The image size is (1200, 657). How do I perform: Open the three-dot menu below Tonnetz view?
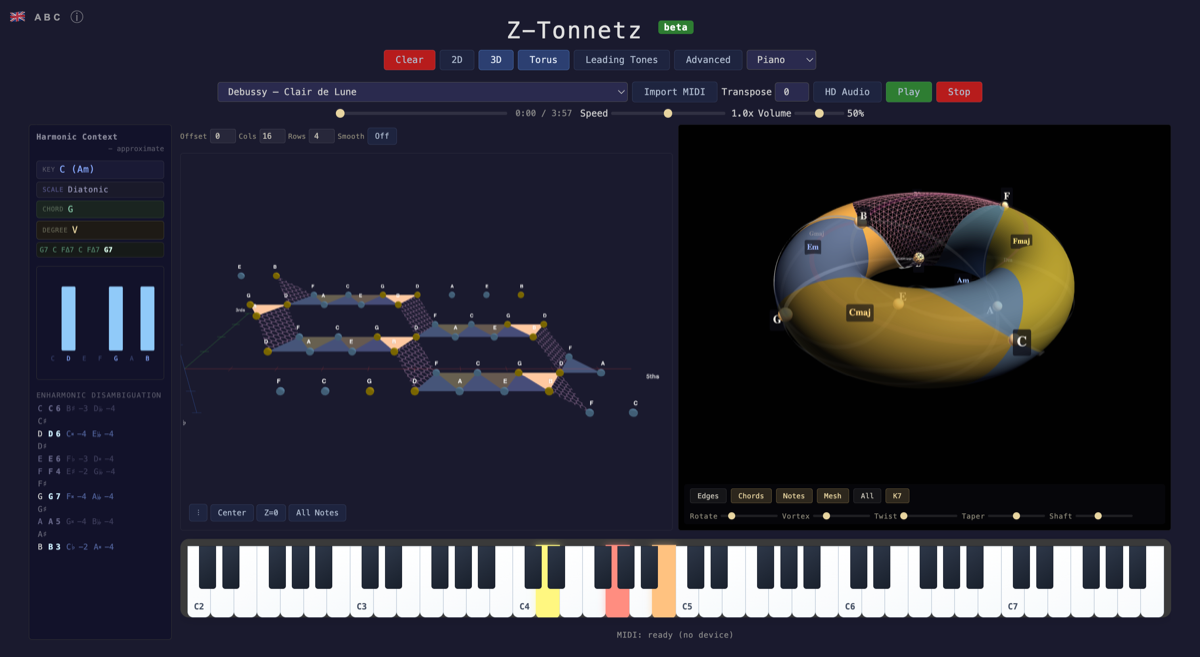[x=198, y=513]
